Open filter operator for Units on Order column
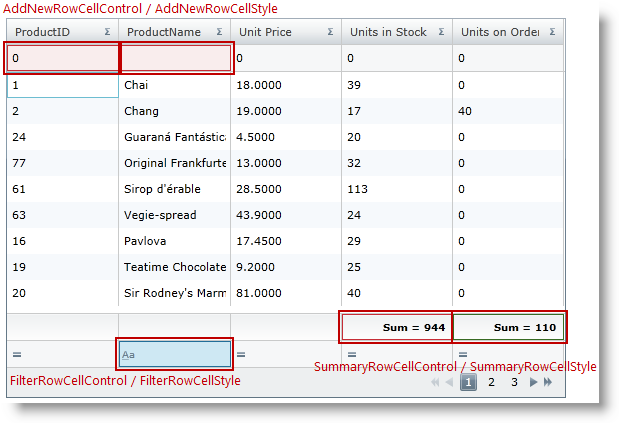The height and width of the screenshot is (423, 619). 463,354
